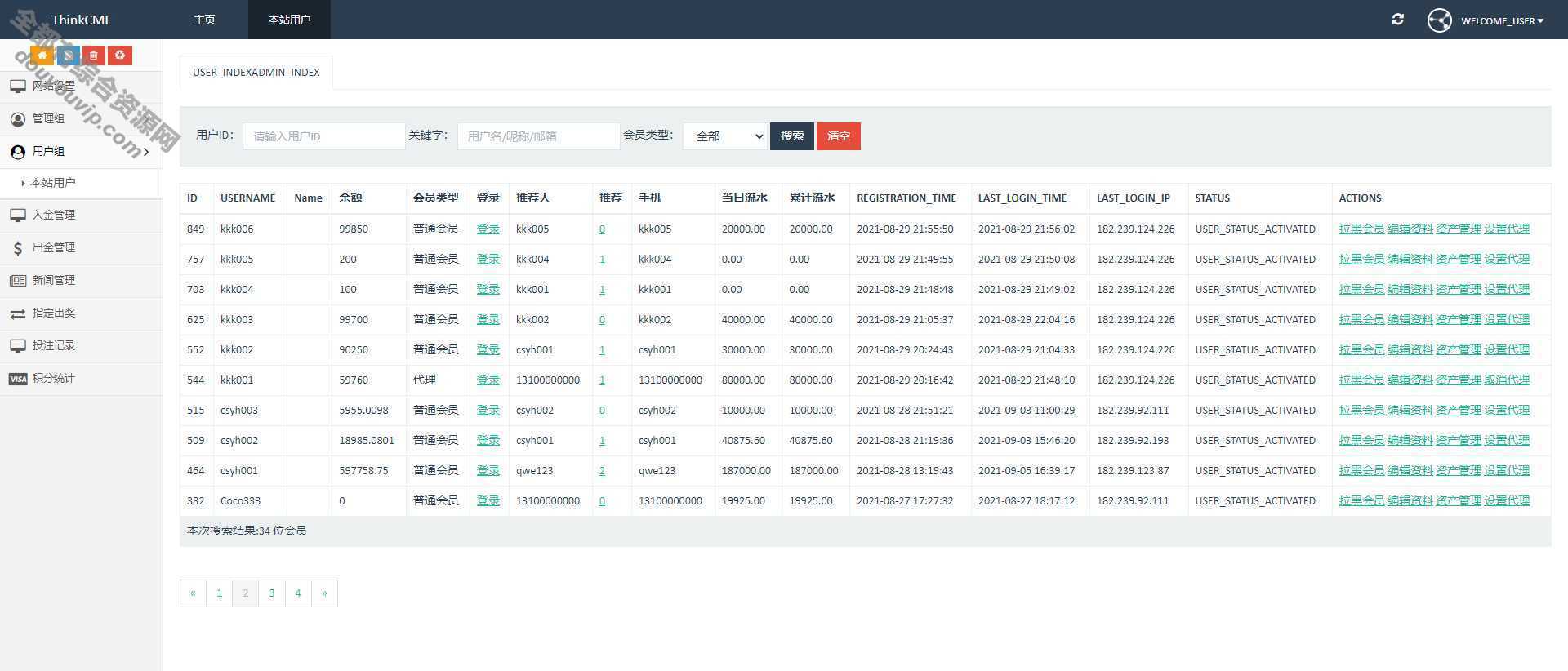Viewport: 1568px width, 671px height.
Task: Go to pagination page 1
Action: (x=219, y=593)
